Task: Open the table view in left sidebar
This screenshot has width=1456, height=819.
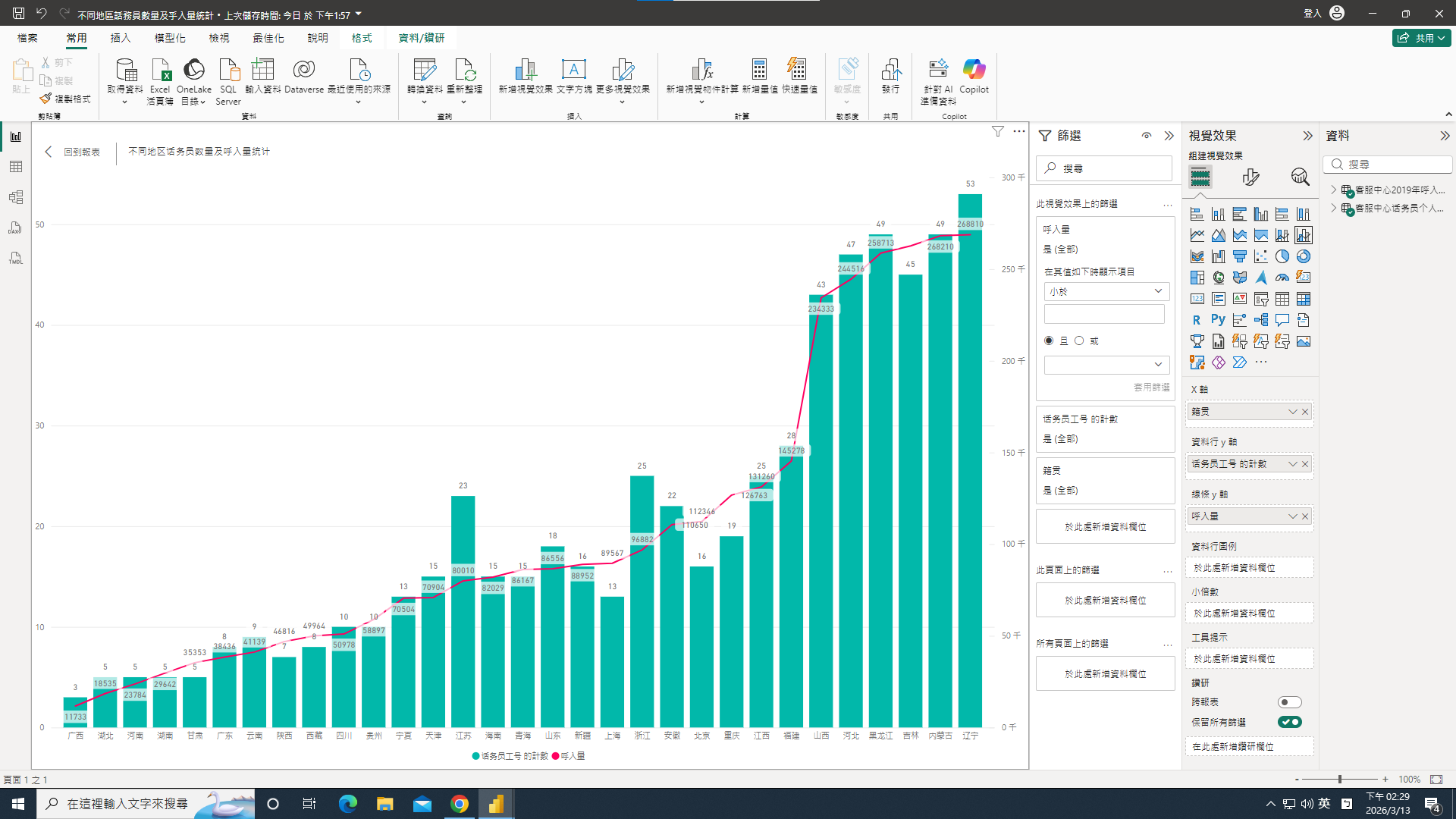Action: (x=16, y=167)
